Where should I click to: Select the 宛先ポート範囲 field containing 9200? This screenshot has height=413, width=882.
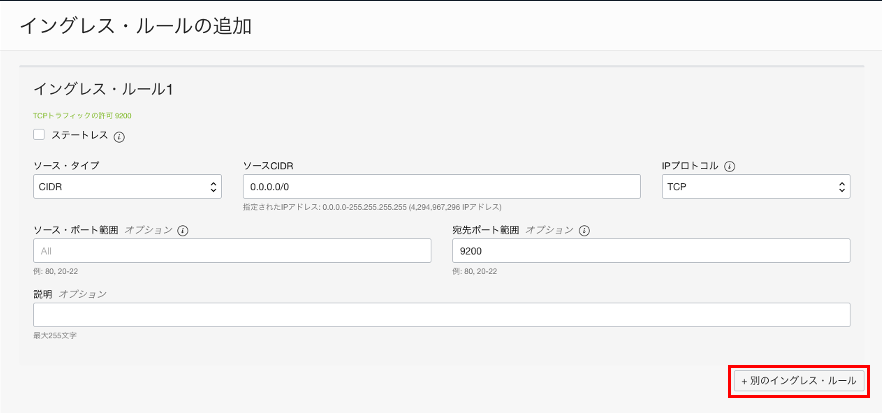point(651,250)
